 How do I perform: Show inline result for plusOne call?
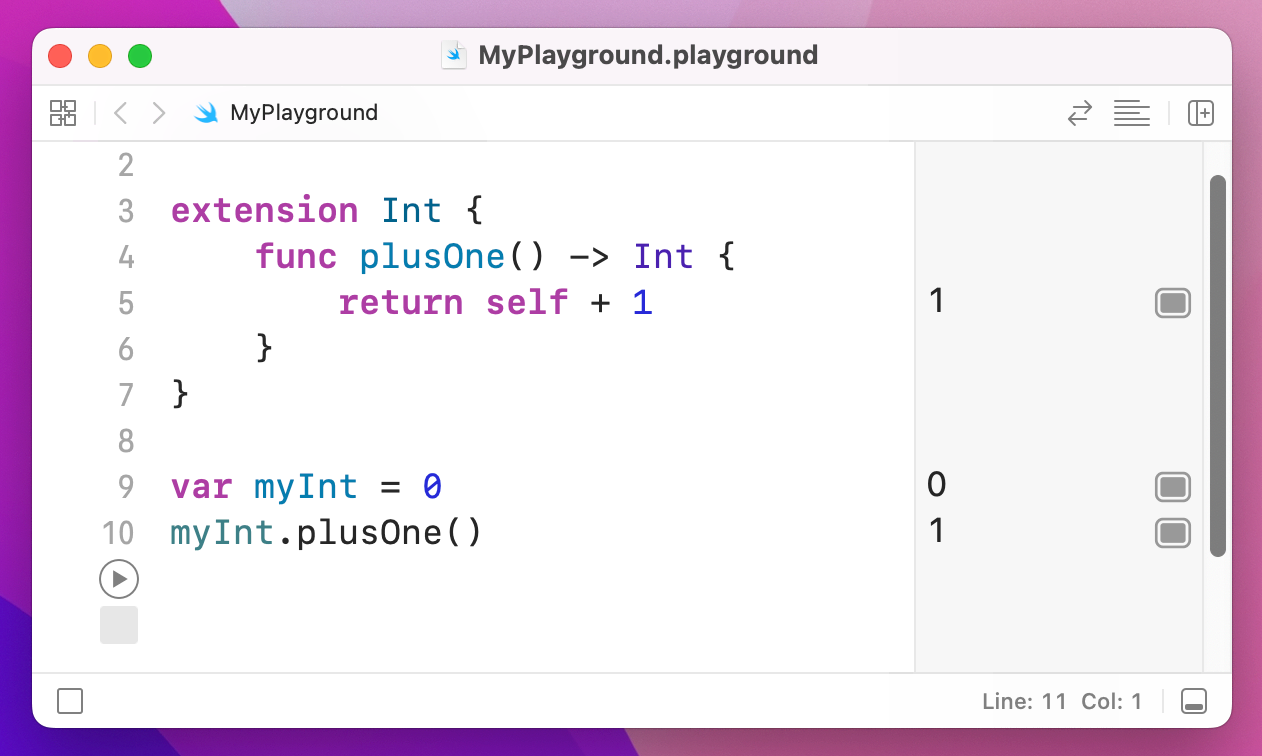(1172, 533)
